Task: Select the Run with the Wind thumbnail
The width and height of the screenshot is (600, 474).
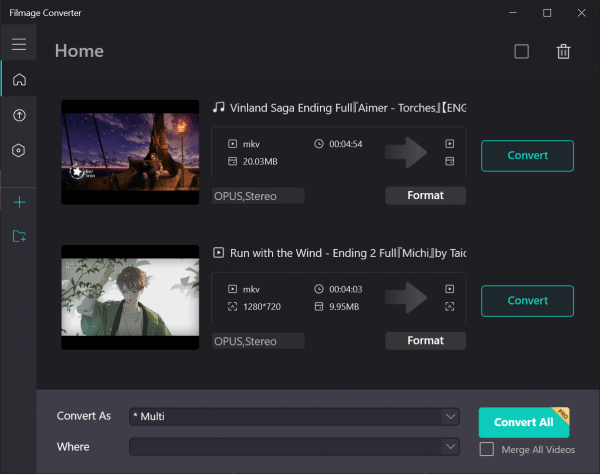Action: tap(130, 297)
